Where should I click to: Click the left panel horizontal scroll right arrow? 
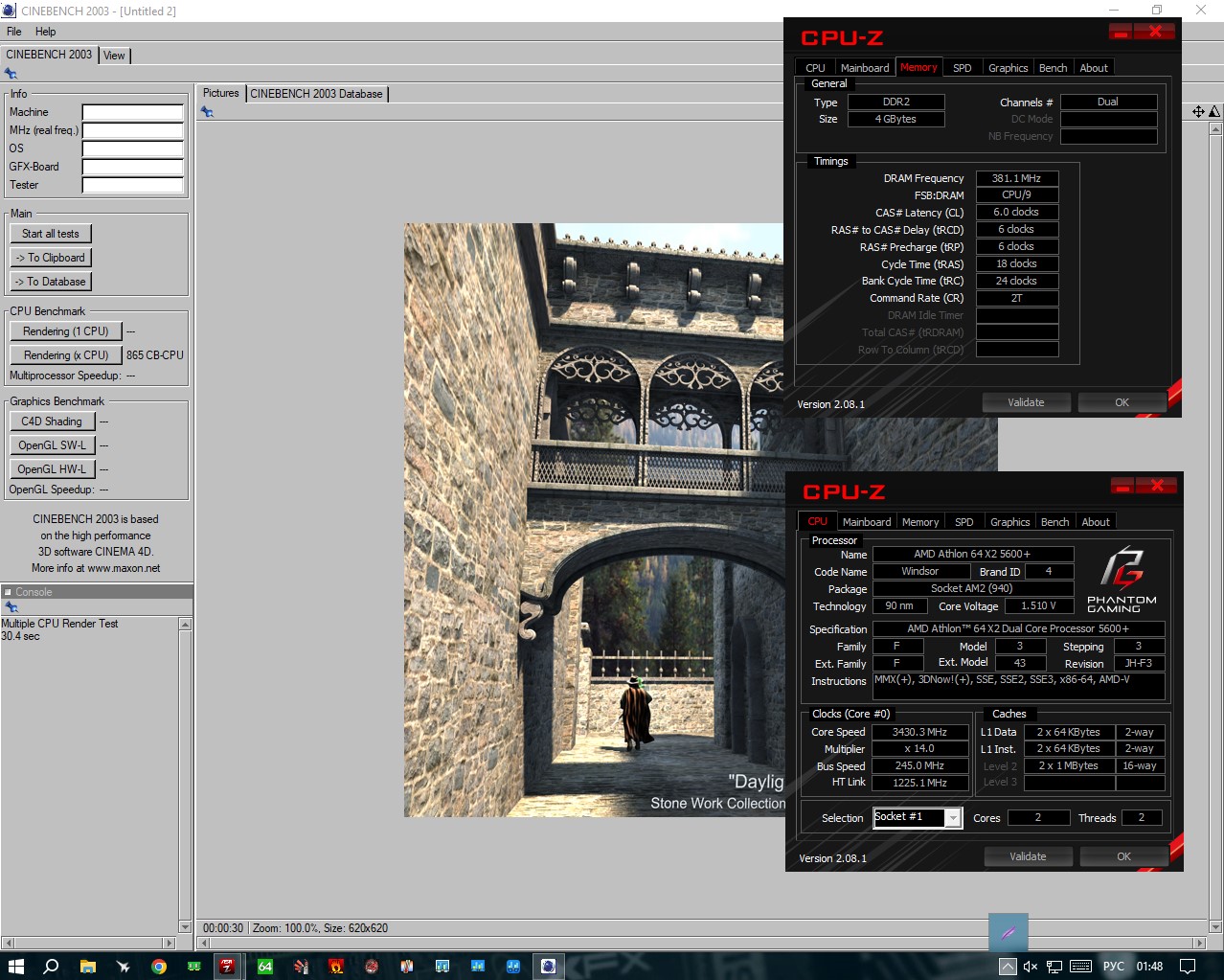click(x=170, y=944)
